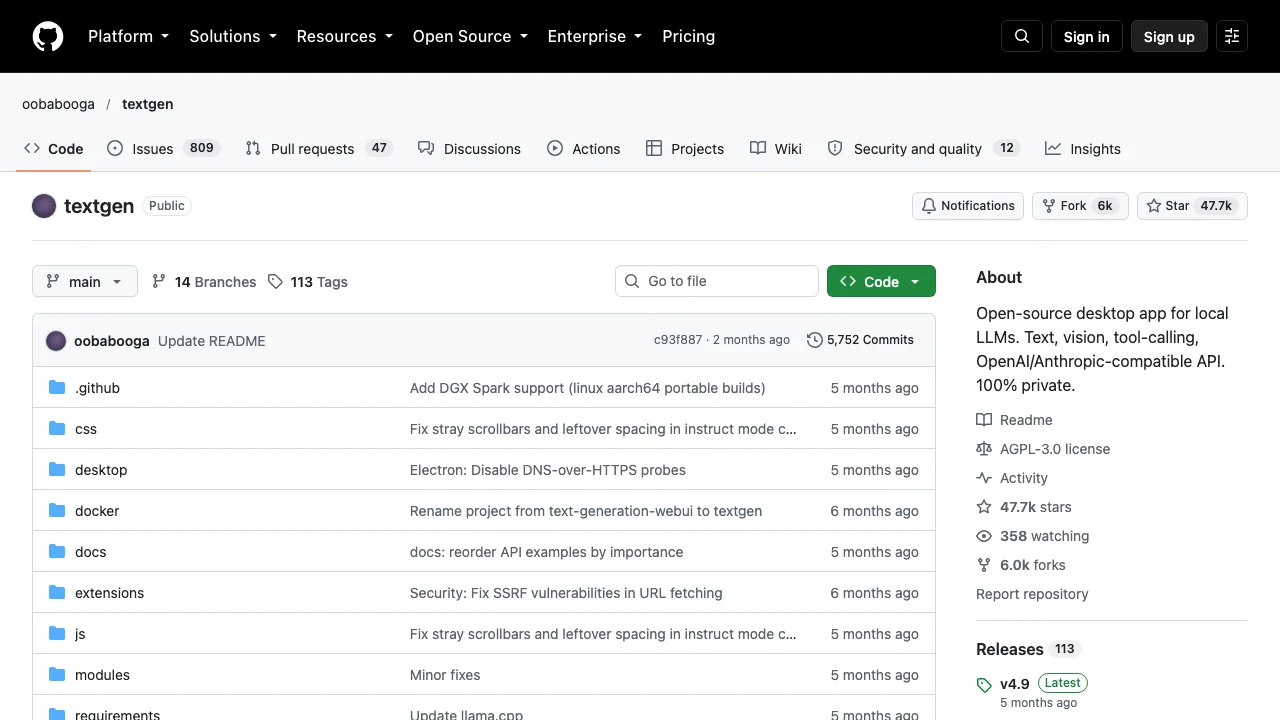Image resolution: width=1280 pixels, height=720 pixels.
Task: Open the appearance settings icon in header
Action: [1232, 36]
